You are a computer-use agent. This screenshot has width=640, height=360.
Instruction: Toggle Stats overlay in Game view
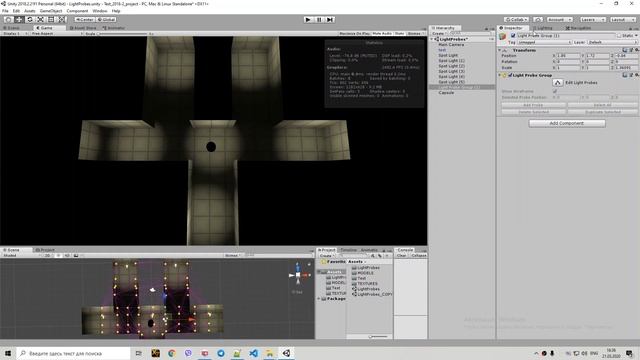[x=400, y=33]
